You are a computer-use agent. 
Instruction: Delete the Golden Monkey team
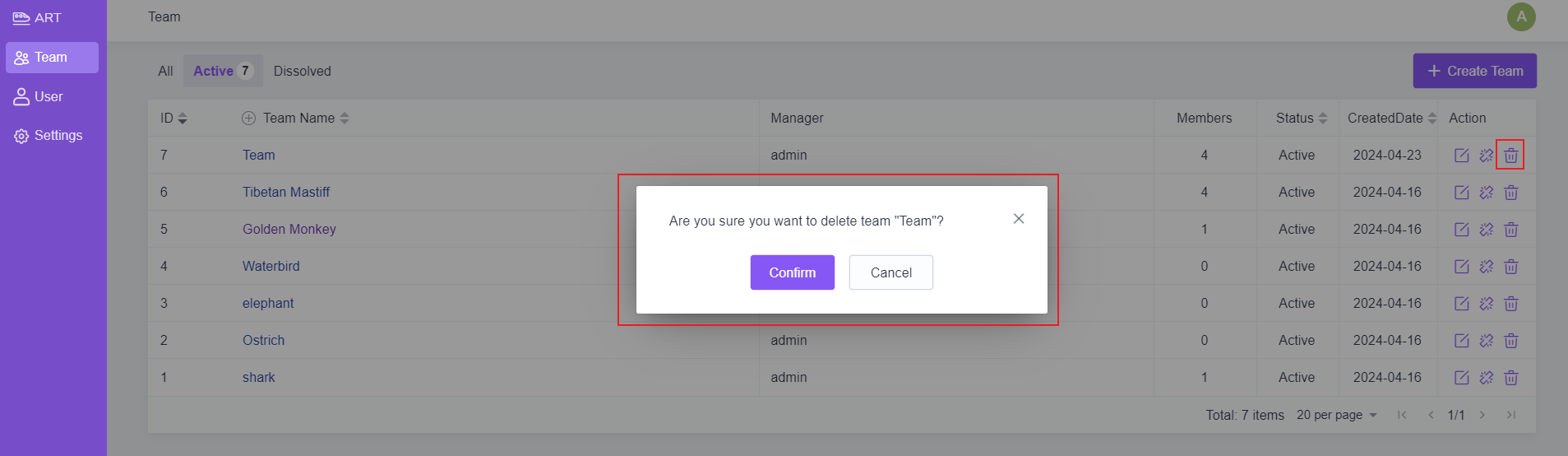[x=1510, y=230]
